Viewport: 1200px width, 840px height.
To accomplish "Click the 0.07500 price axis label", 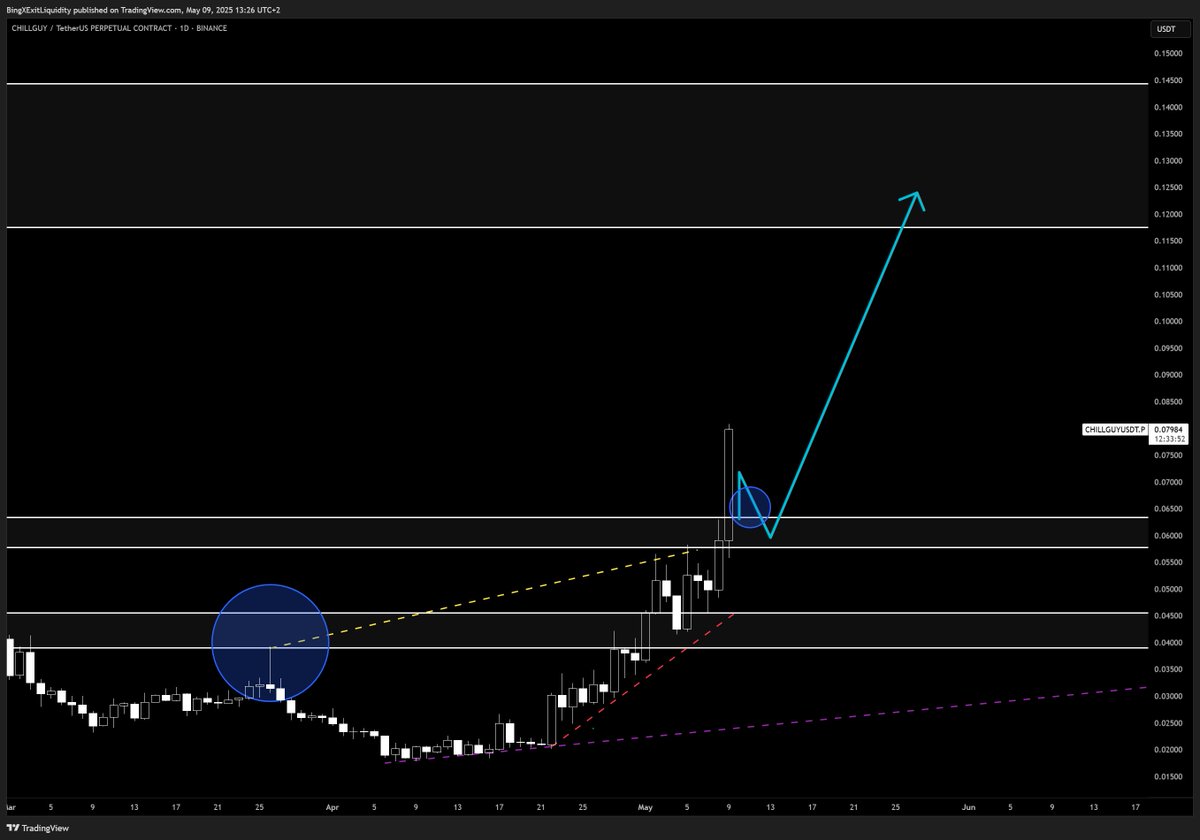I will (x=1167, y=456).
